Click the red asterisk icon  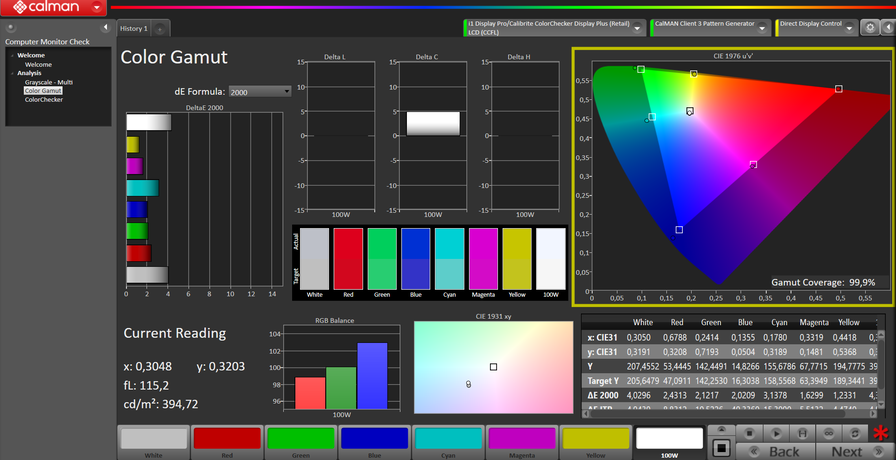coord(880,434)
